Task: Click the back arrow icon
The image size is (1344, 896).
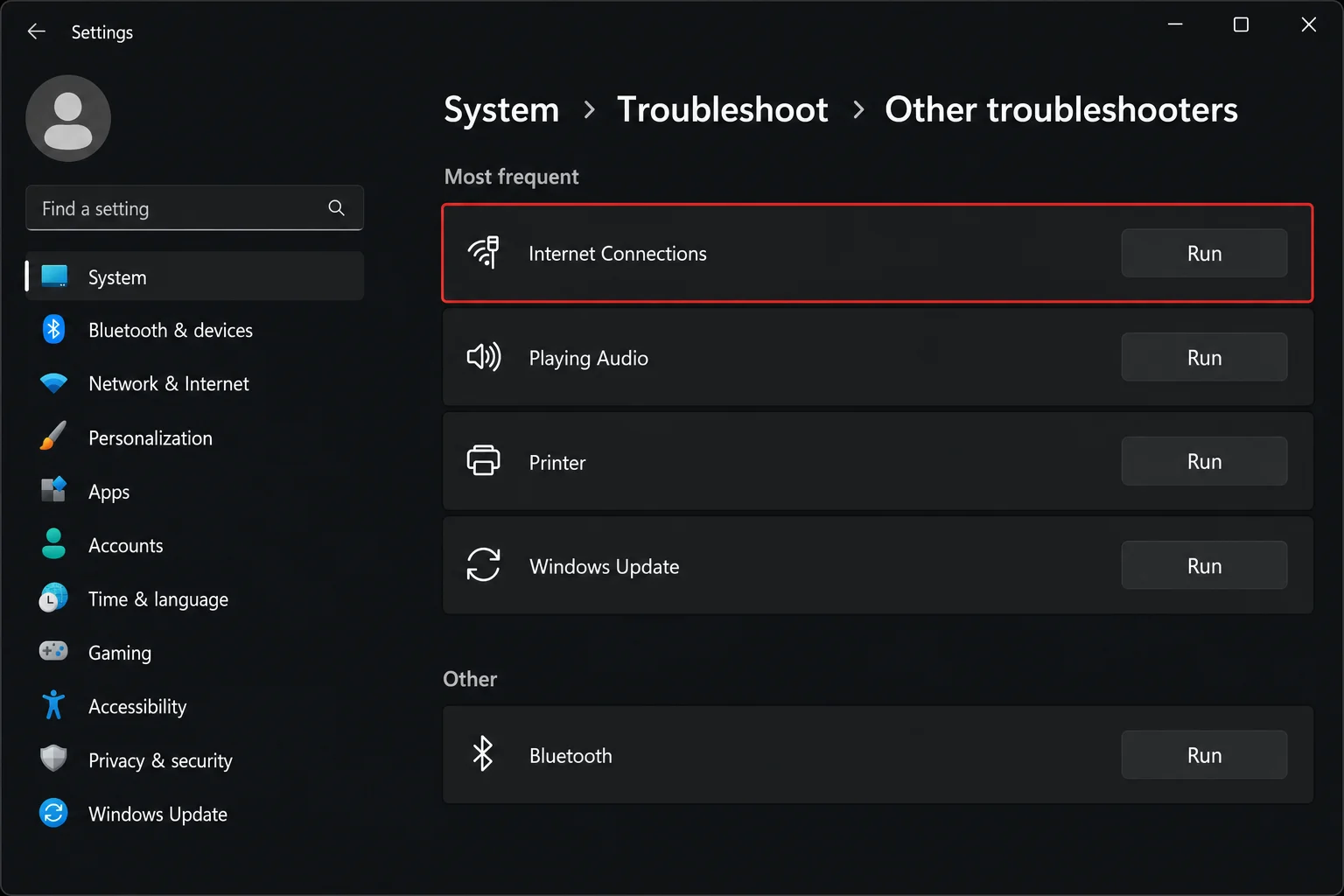Action: click(x=36, y=31)
